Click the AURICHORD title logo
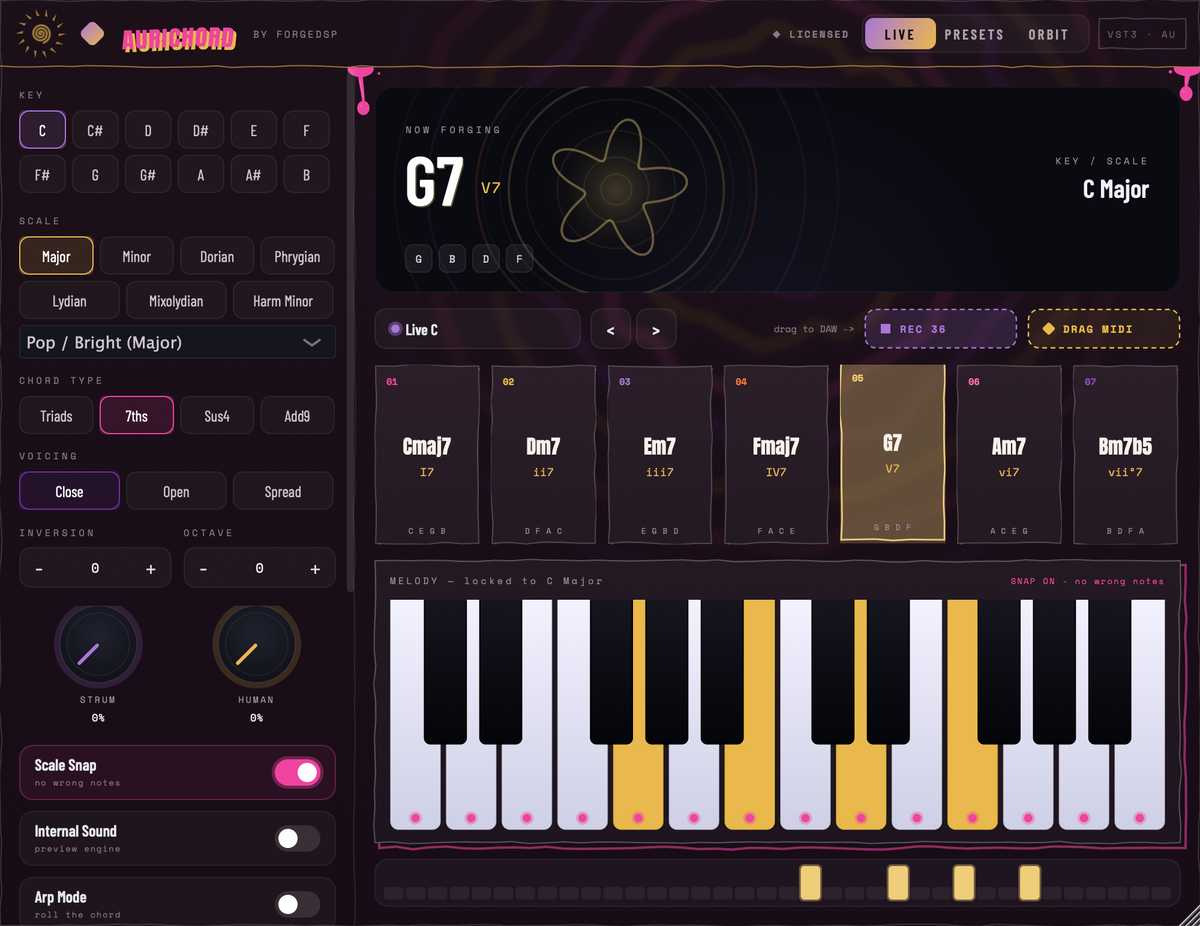Viewport: 1200px width, 926px height. point(179,39)
